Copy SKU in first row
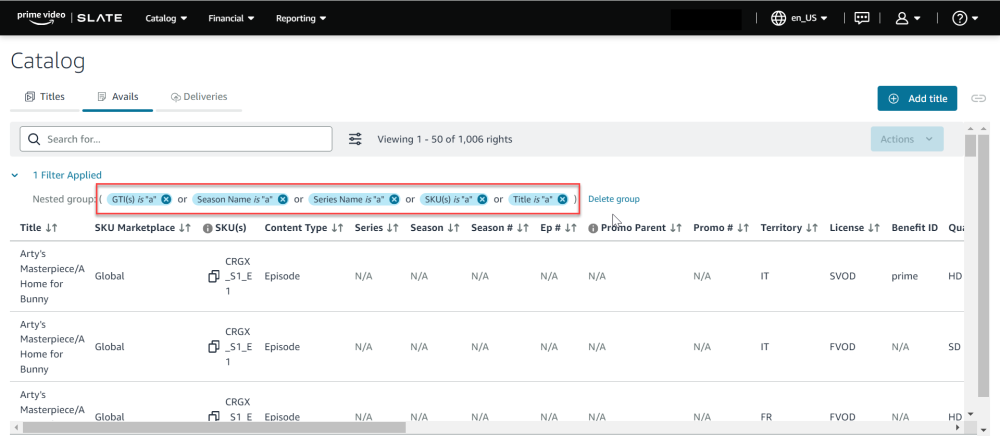 pos(213,276)
